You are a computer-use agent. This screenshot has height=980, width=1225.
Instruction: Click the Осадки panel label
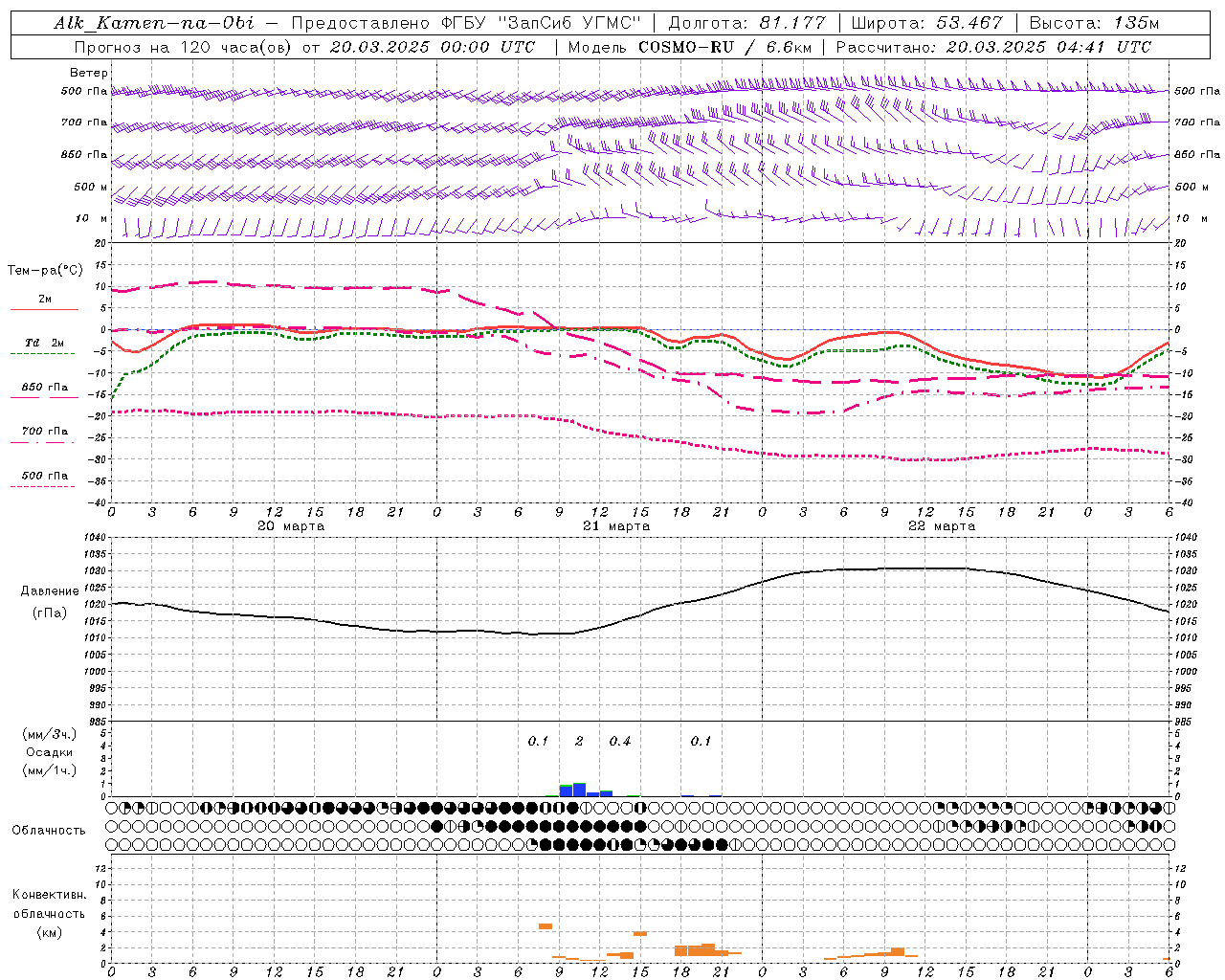pyautogui.click(x=50, y=752)
